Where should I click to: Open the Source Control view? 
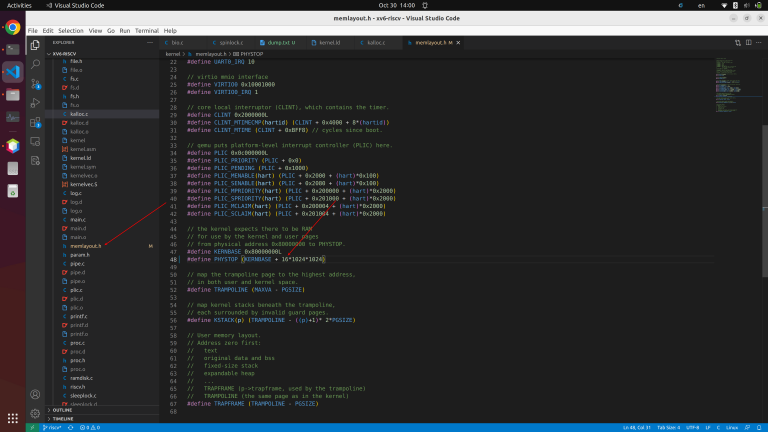pyautogui.click(x=35, y=84)
